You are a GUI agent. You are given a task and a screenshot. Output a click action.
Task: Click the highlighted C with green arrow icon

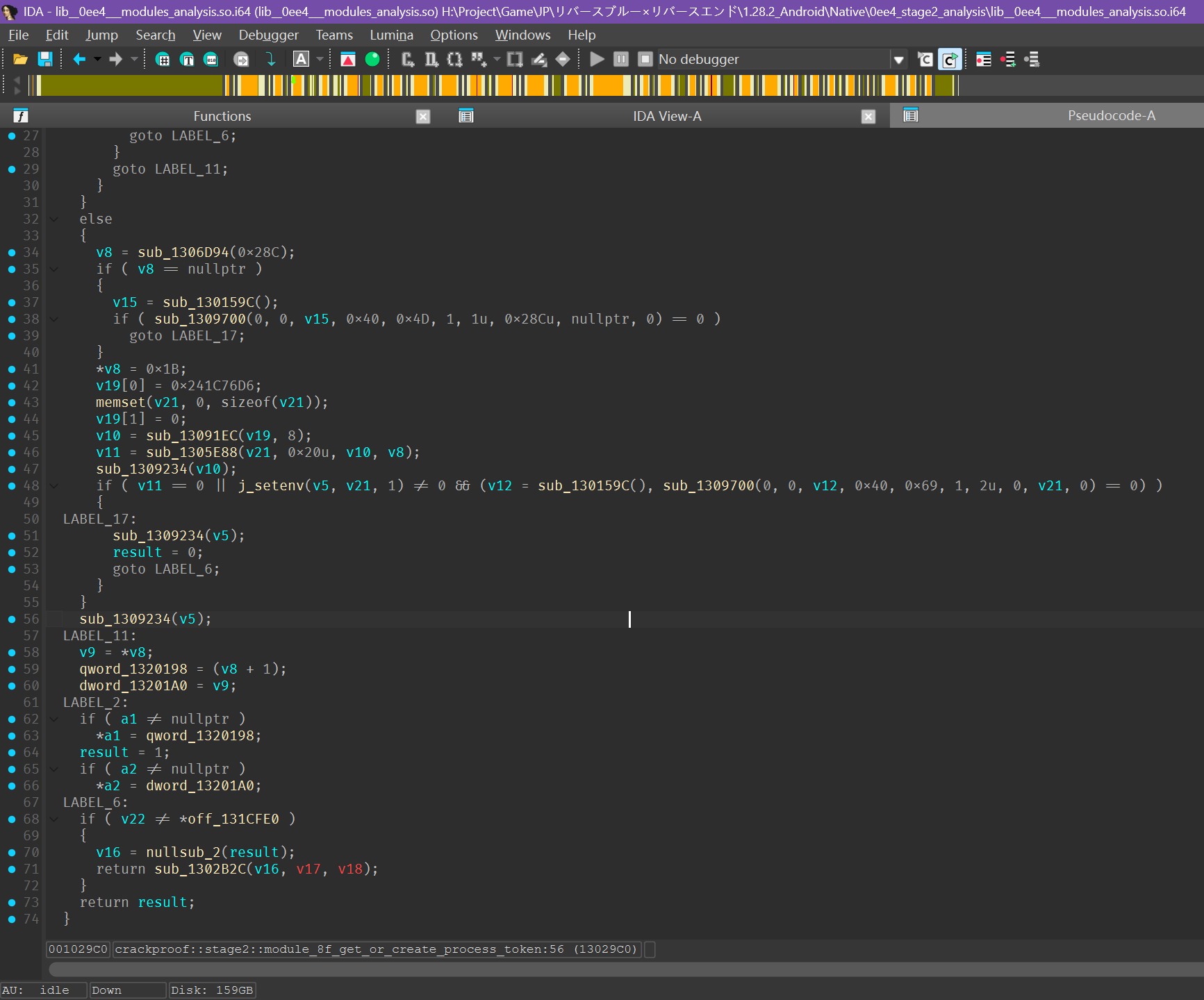950,60
